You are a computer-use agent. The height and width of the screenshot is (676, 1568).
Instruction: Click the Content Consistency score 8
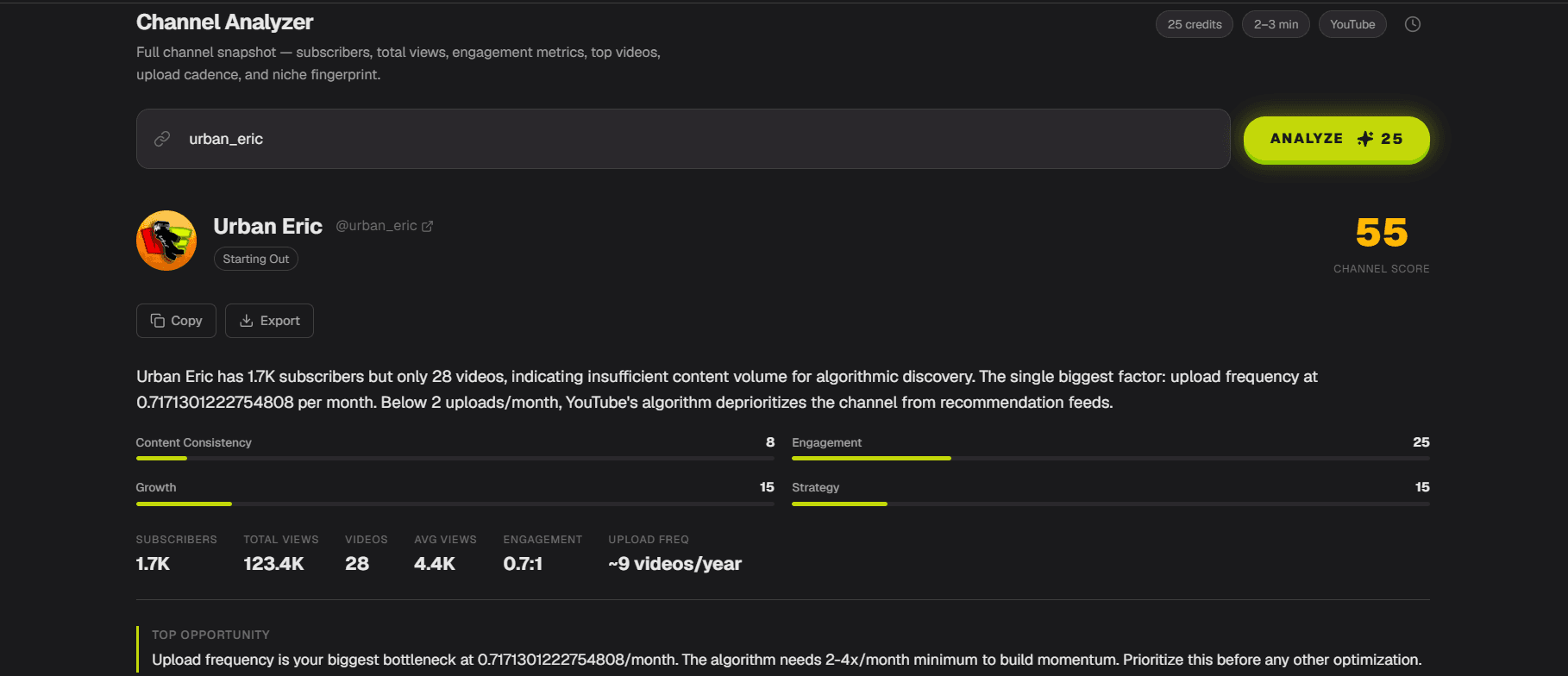(770, 442)
